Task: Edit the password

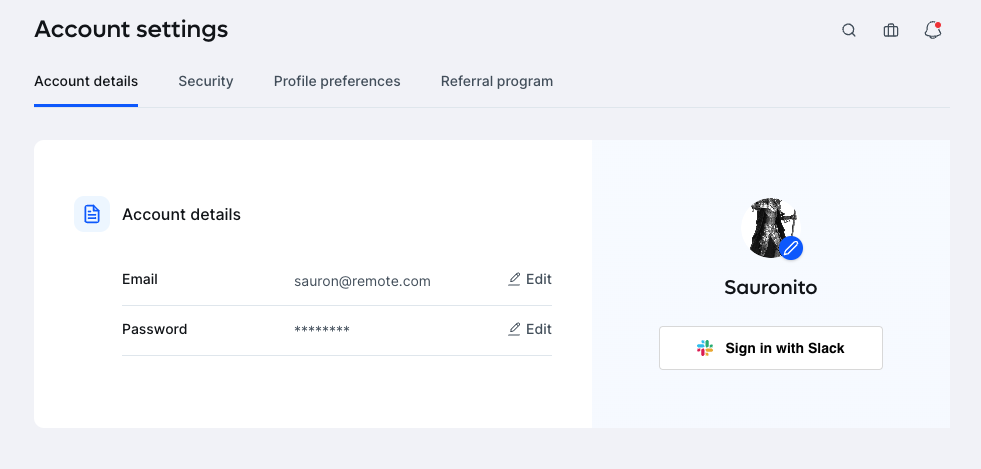Action: point(530,329)
